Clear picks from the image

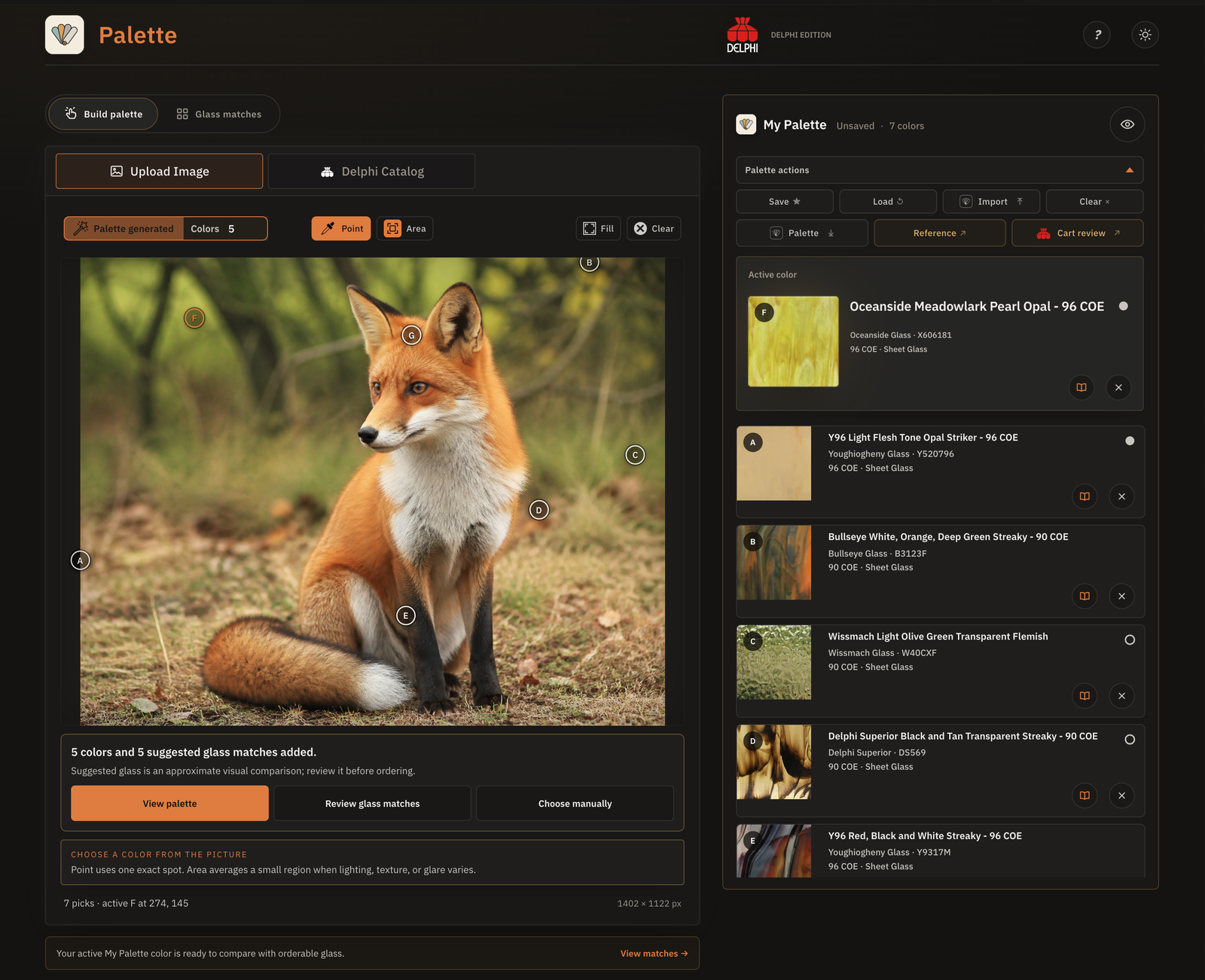pyautogui.click(x=654, y=228)
